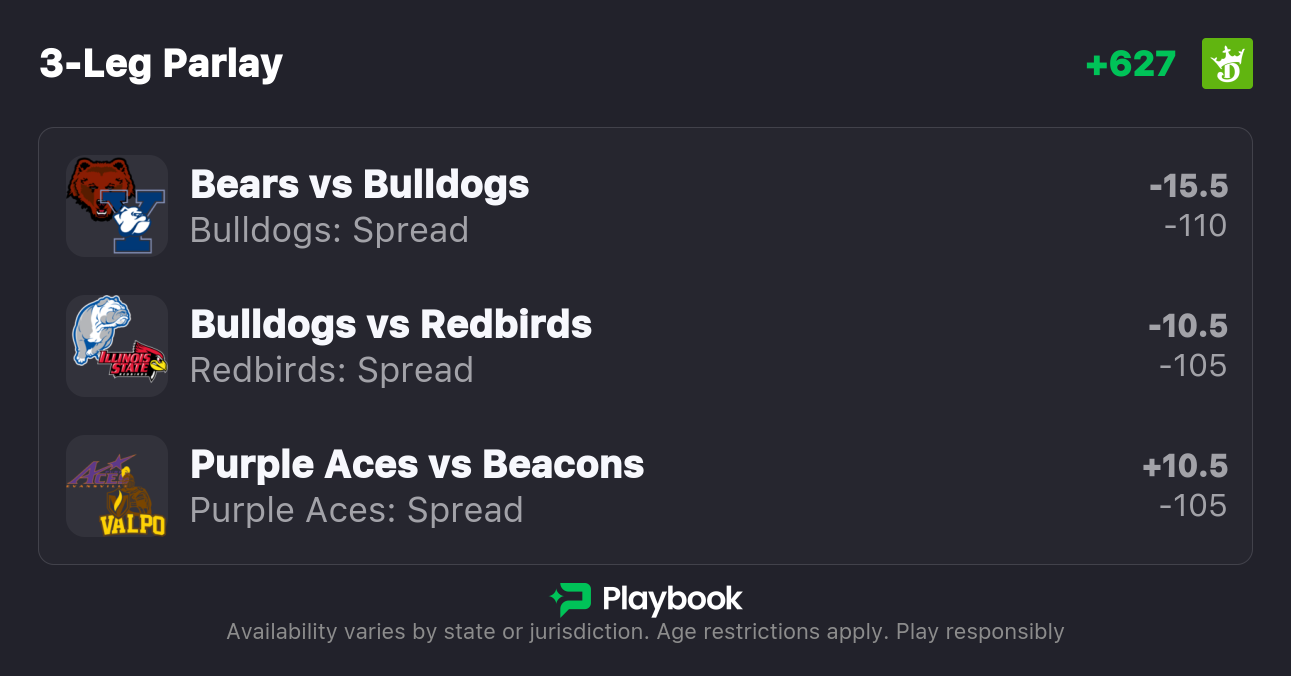Select the Redbirds: Spread bet label

[332, 371]
